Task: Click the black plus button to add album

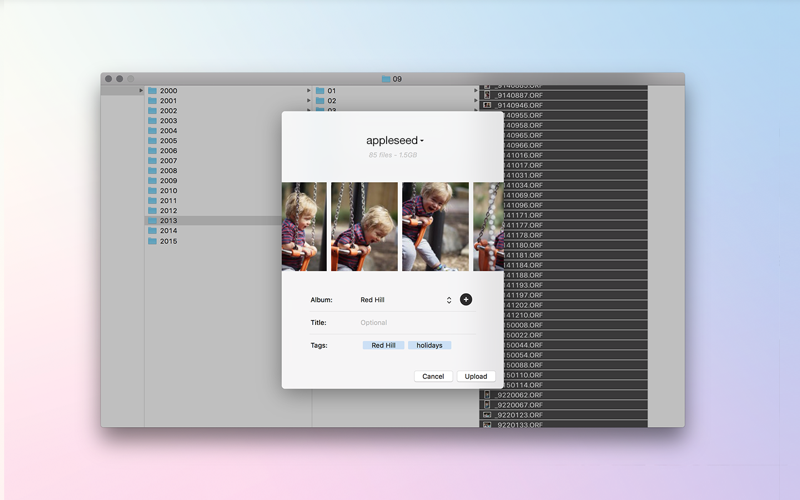Action: [466, 299]
